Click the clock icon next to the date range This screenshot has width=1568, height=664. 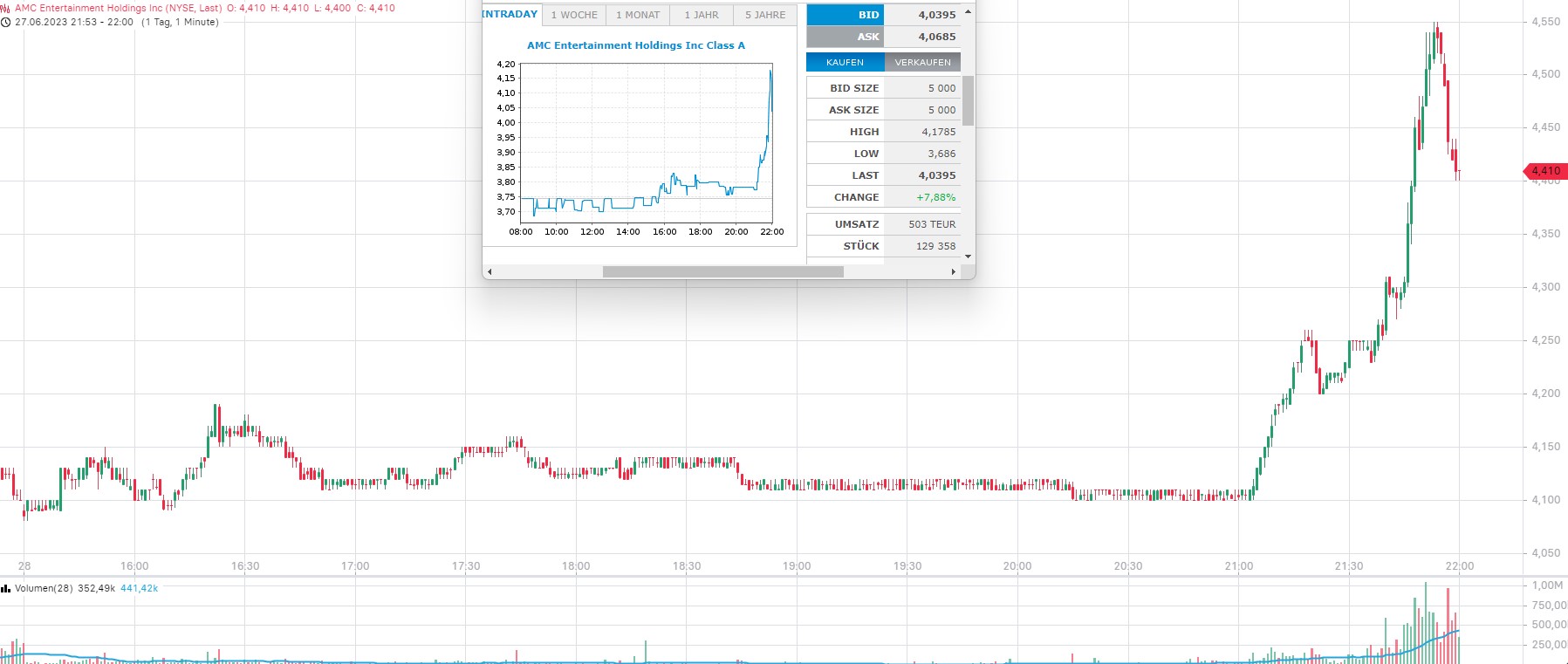click(5, 22)
